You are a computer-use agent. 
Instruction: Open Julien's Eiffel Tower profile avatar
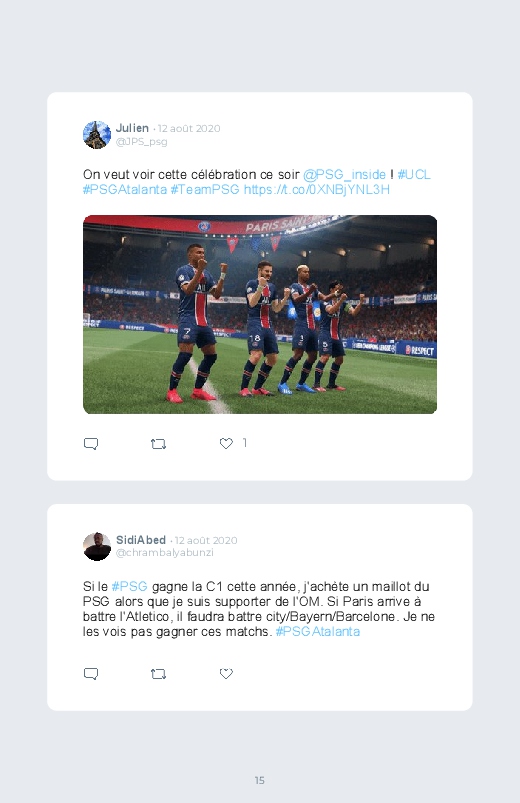pyautogui.click(x=97, y=135)
